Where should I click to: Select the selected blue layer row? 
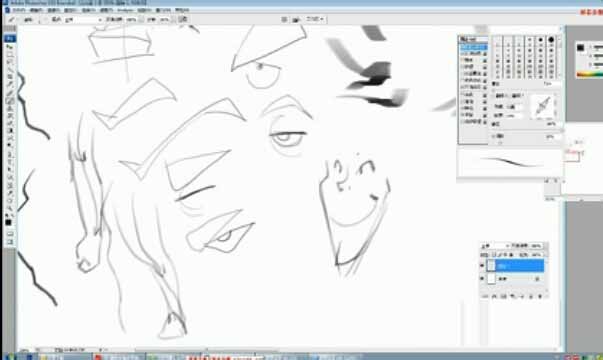(x=515, y=265)
